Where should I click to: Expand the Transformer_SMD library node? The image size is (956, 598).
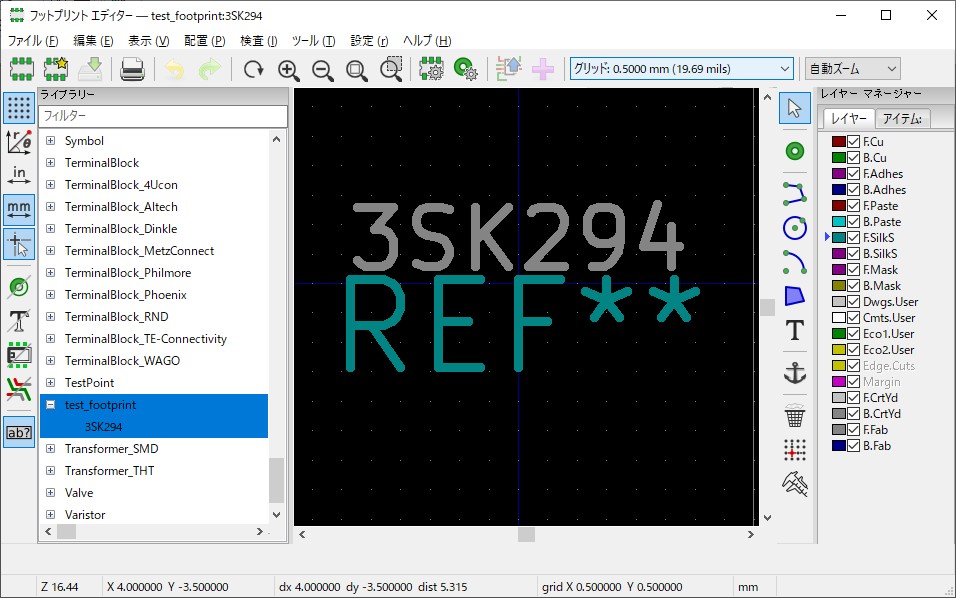[50, 449]
